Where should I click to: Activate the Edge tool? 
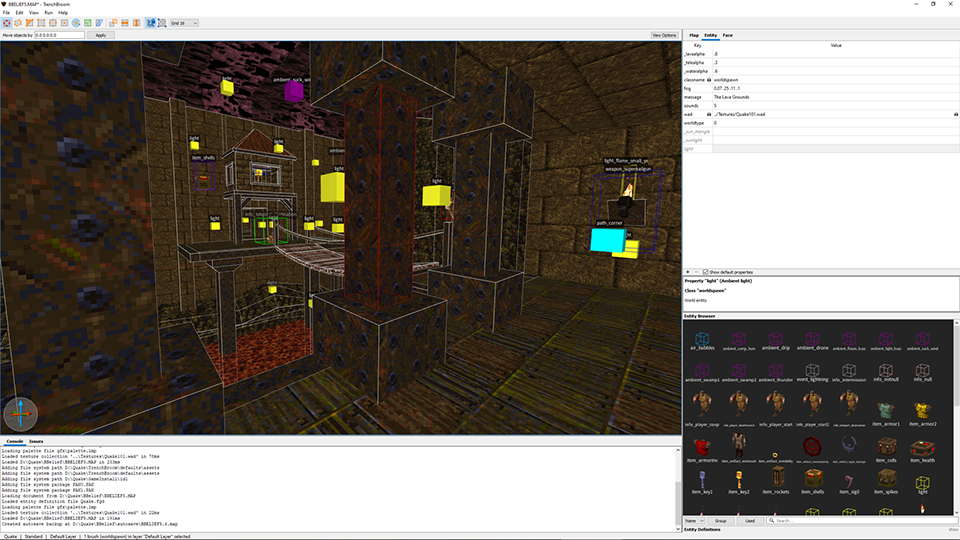[x=53, y=23]
